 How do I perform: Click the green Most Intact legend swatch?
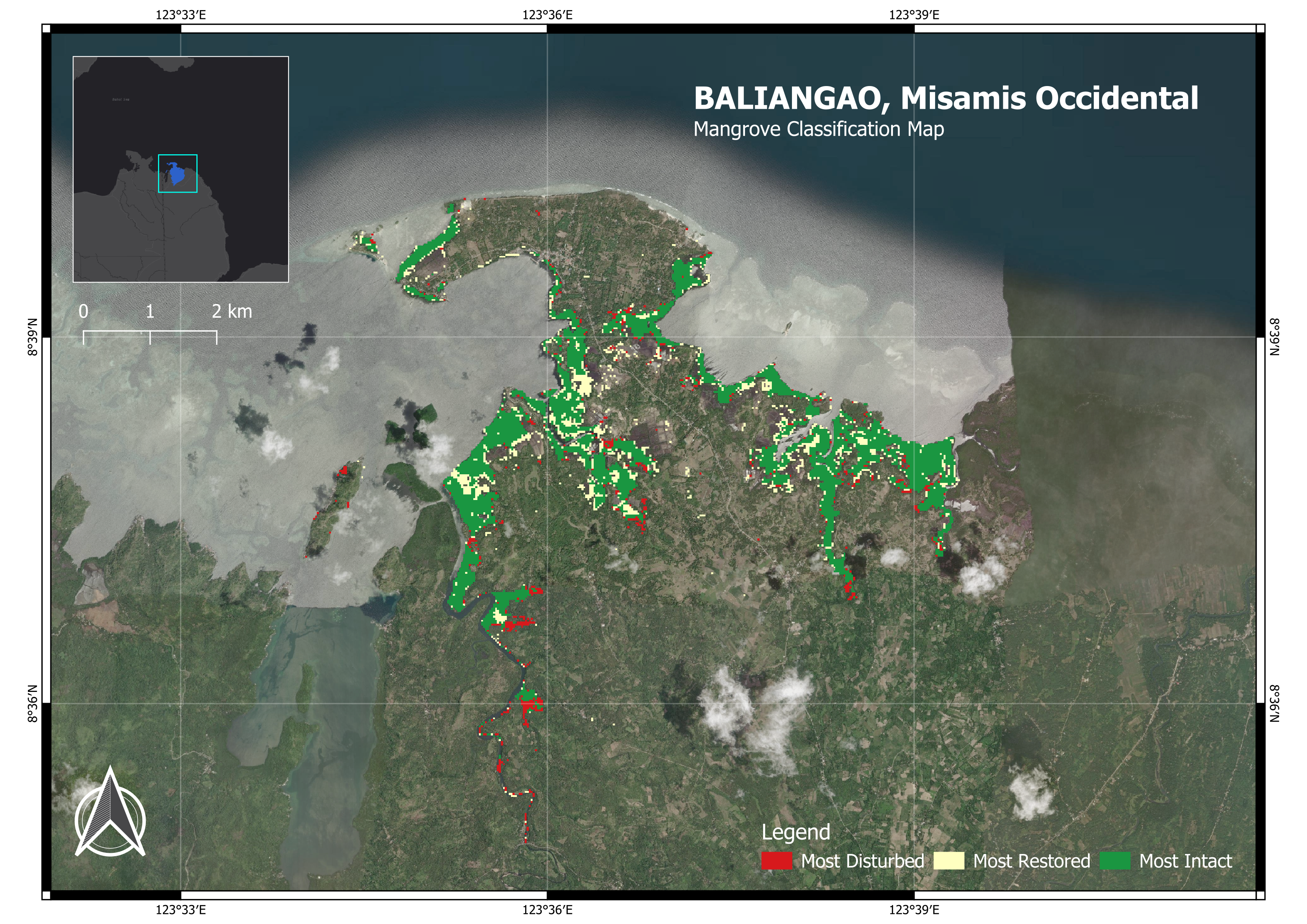(1115, 861)
